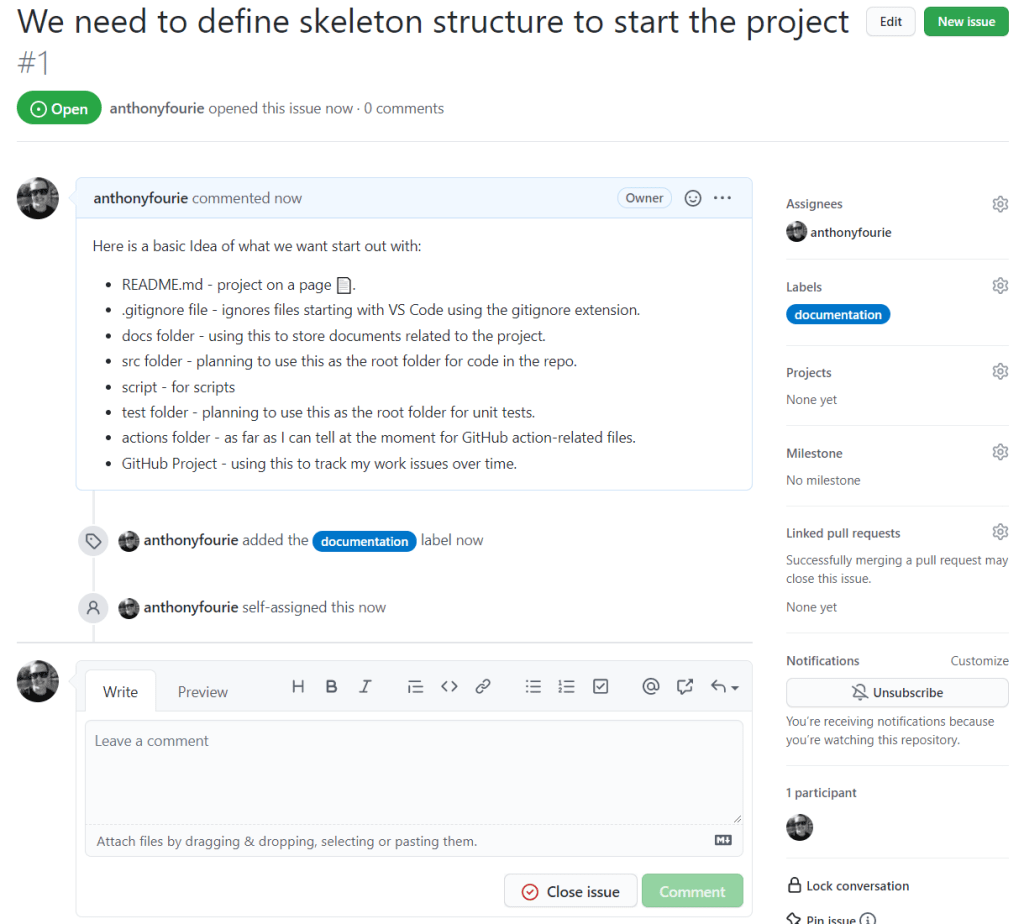The width and height of the screenshot is (1024, 924).
Task: Select the Write tab
Action: pos(121,692)
